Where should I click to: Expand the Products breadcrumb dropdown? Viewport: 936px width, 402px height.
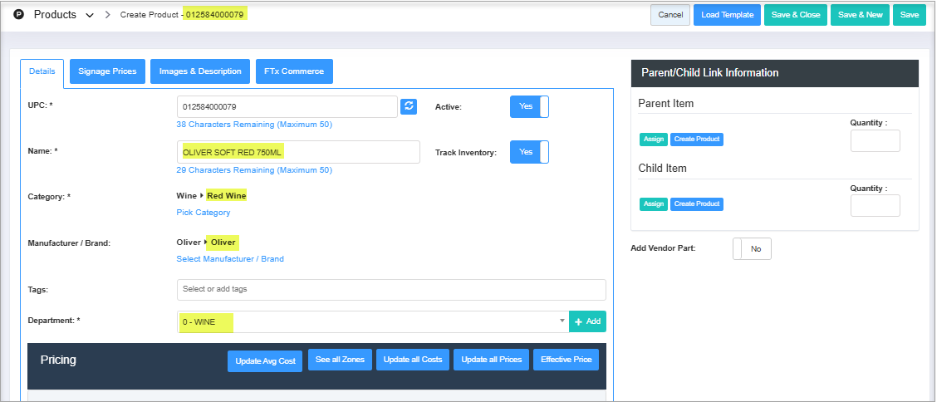[x=90, y=16]
